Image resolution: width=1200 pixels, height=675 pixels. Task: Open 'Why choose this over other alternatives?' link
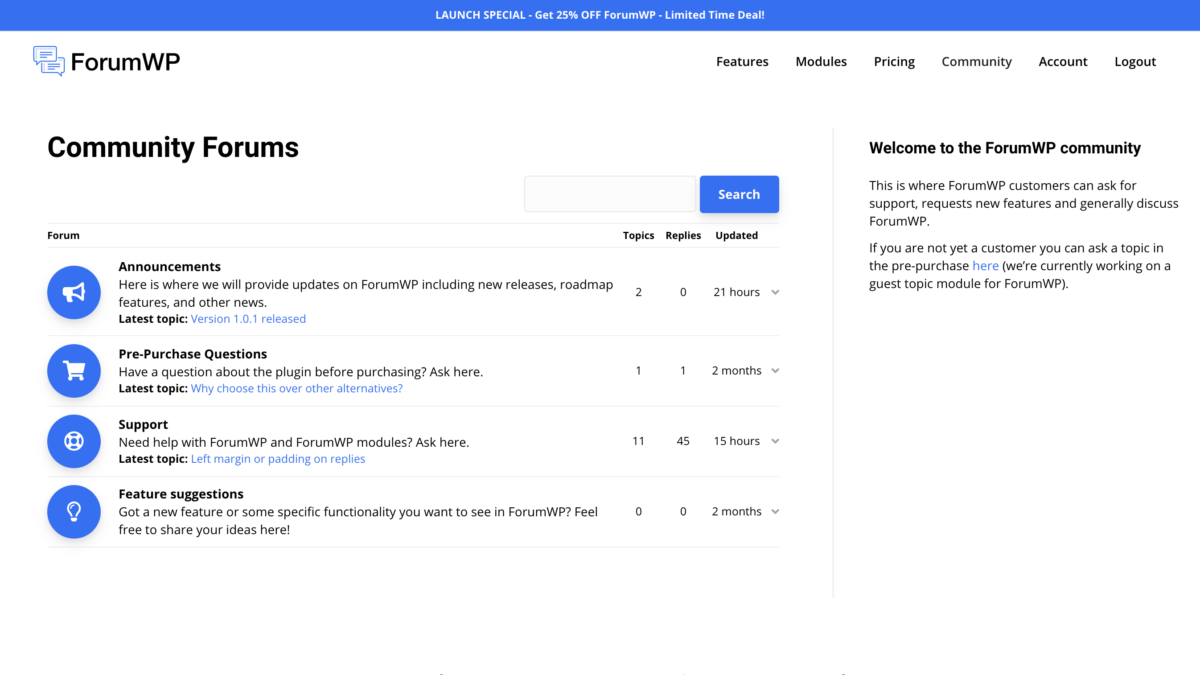(297, 388)
